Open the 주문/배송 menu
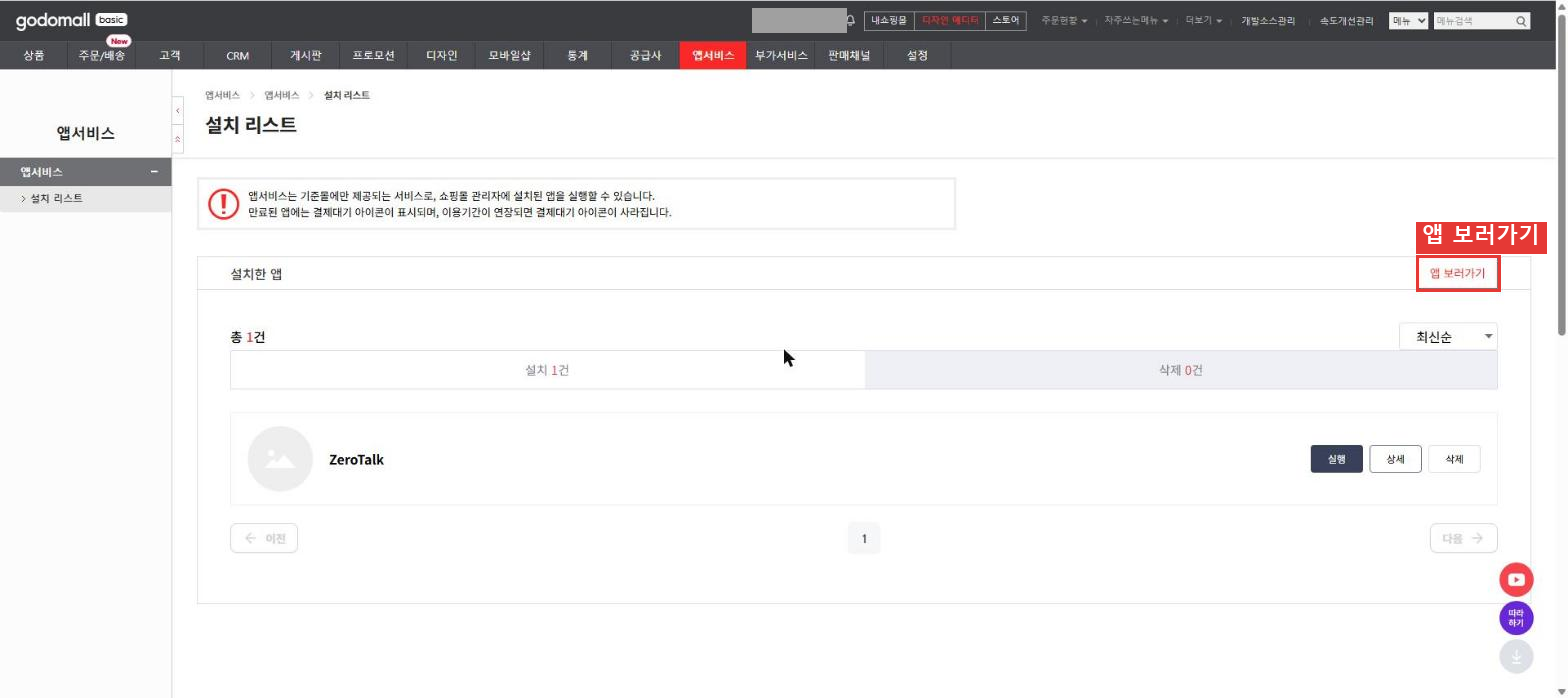 point(102,56)
